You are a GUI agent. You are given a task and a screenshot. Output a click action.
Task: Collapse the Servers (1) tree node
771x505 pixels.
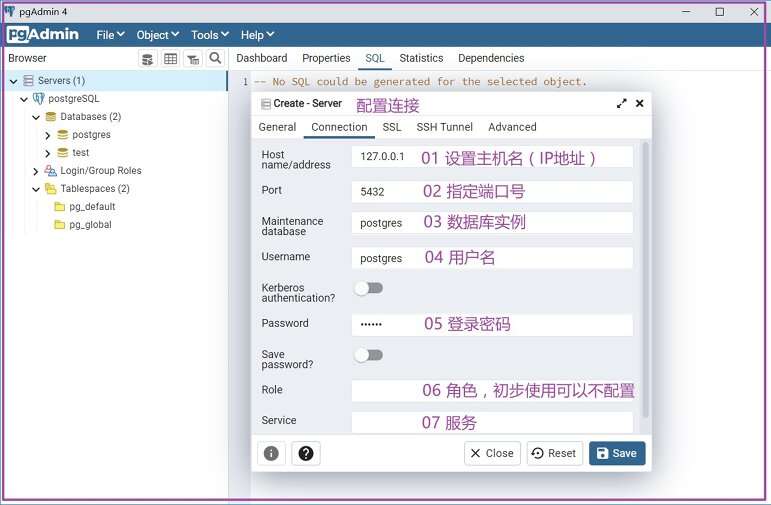click(x=14, y=81)
